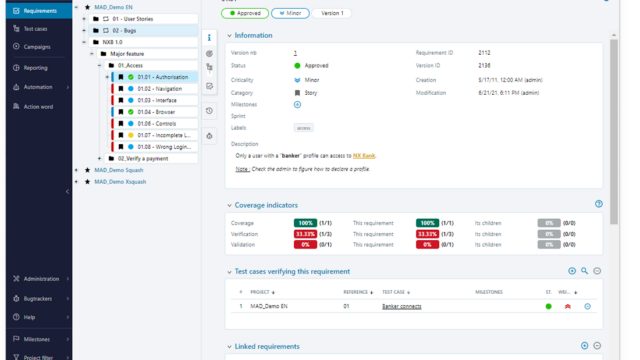Add a milestone with plus icon
640x360 pixels.
[x=297, y=105]
